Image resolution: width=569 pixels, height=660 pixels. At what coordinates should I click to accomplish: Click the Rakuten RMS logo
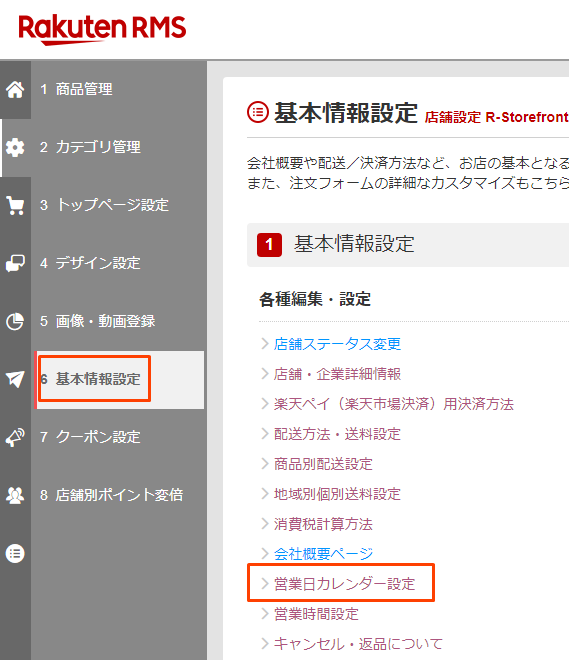[x=102, y=29]
